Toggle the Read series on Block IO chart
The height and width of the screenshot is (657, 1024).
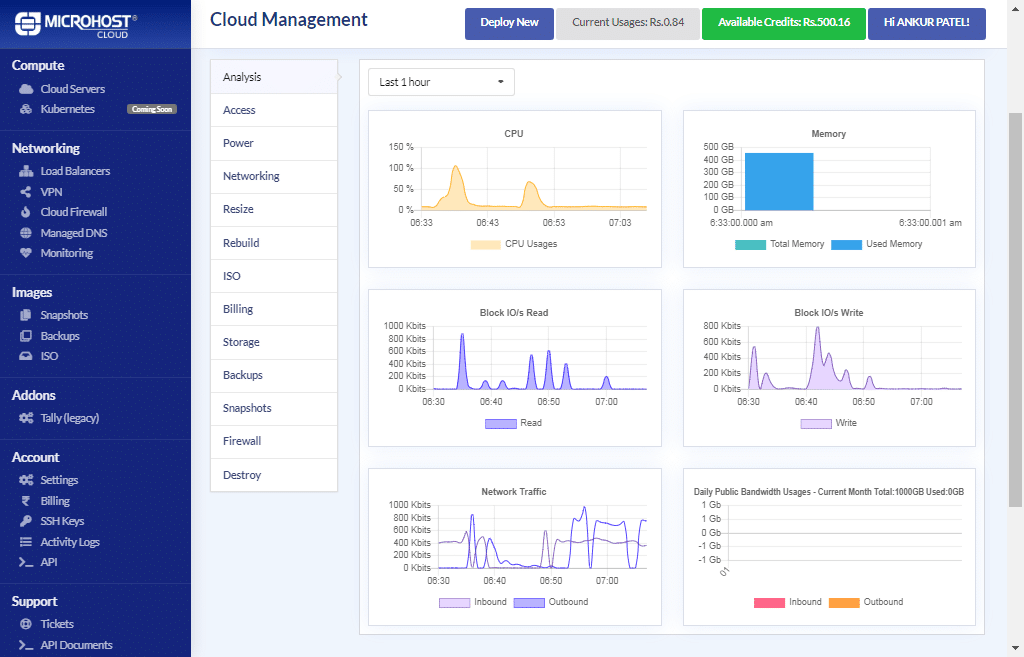click(x=512, y=423)
